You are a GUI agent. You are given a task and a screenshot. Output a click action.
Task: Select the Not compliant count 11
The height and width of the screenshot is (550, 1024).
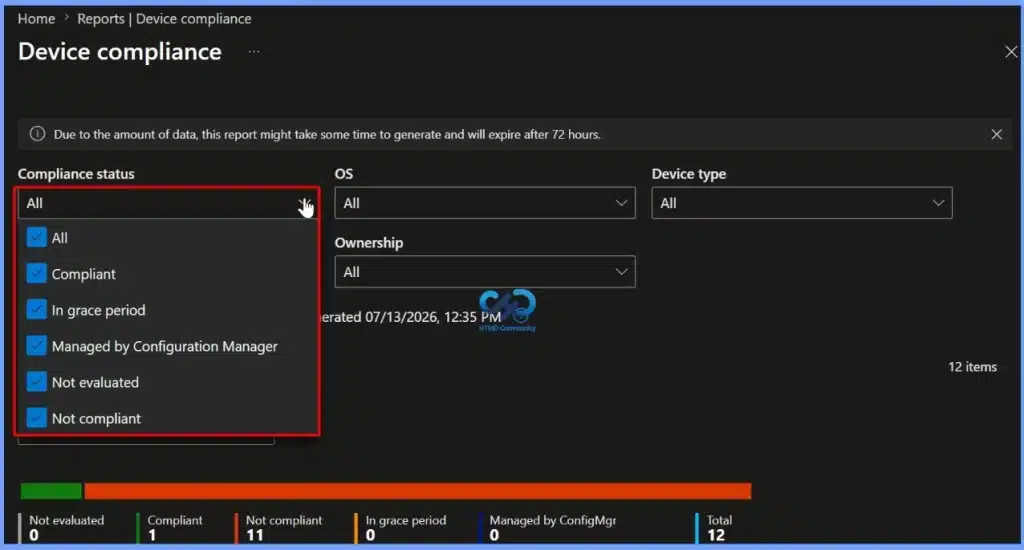[255, 536]
